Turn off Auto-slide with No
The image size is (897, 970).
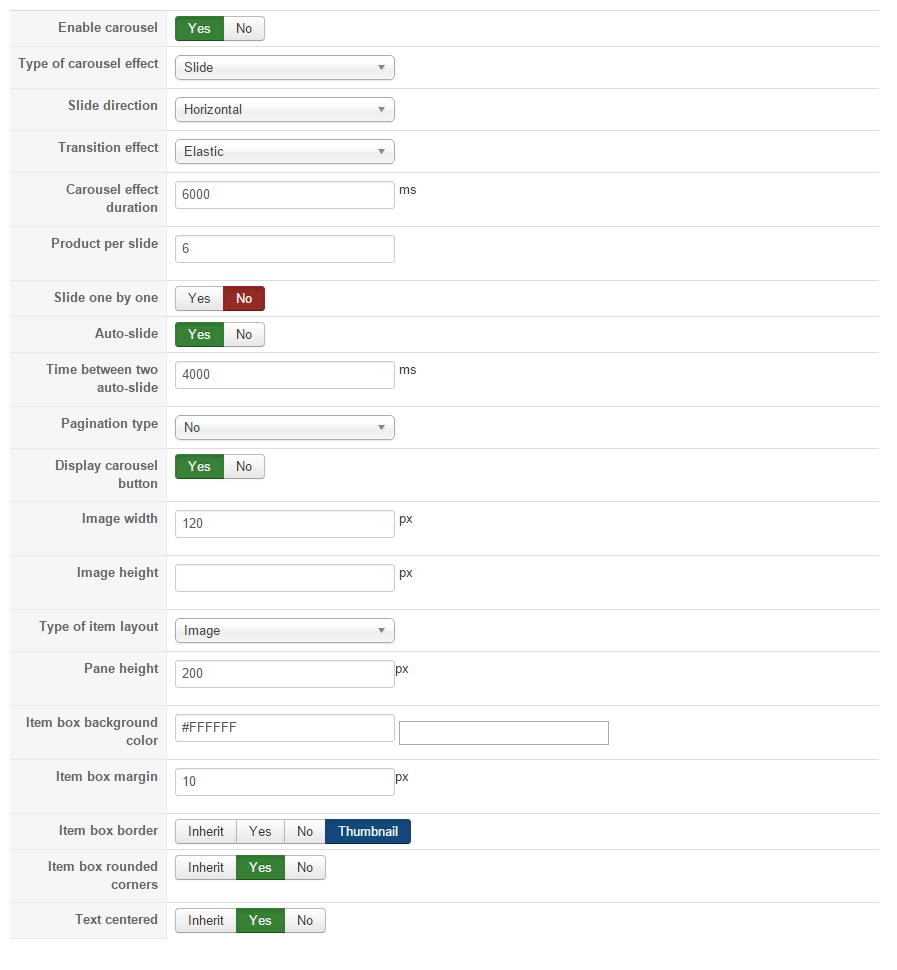tap(244, 334)
